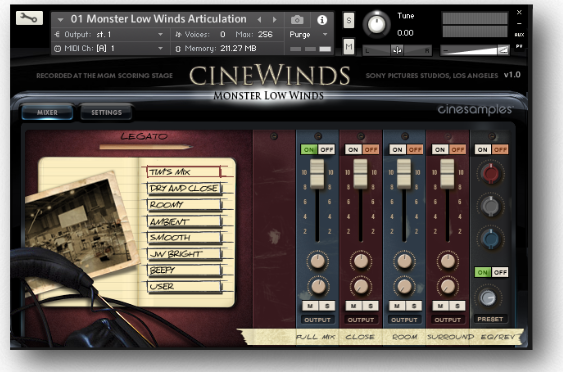The height and width of the screenshot is (372, 563).
Task: Open the instrument info icon
Action: (x=322, y=20)
